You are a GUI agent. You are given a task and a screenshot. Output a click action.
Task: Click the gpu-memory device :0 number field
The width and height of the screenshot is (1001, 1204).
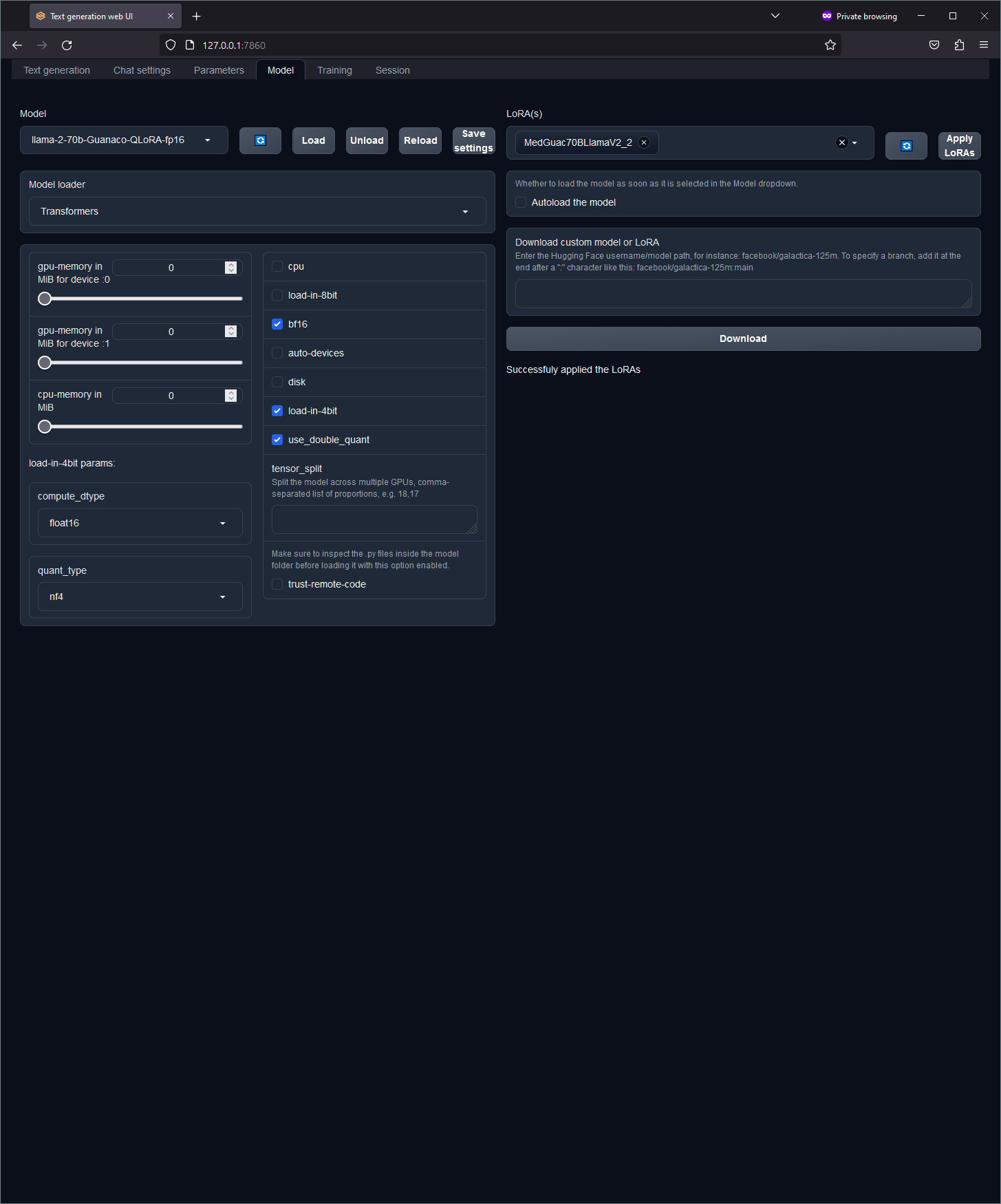tap(177, 268)
